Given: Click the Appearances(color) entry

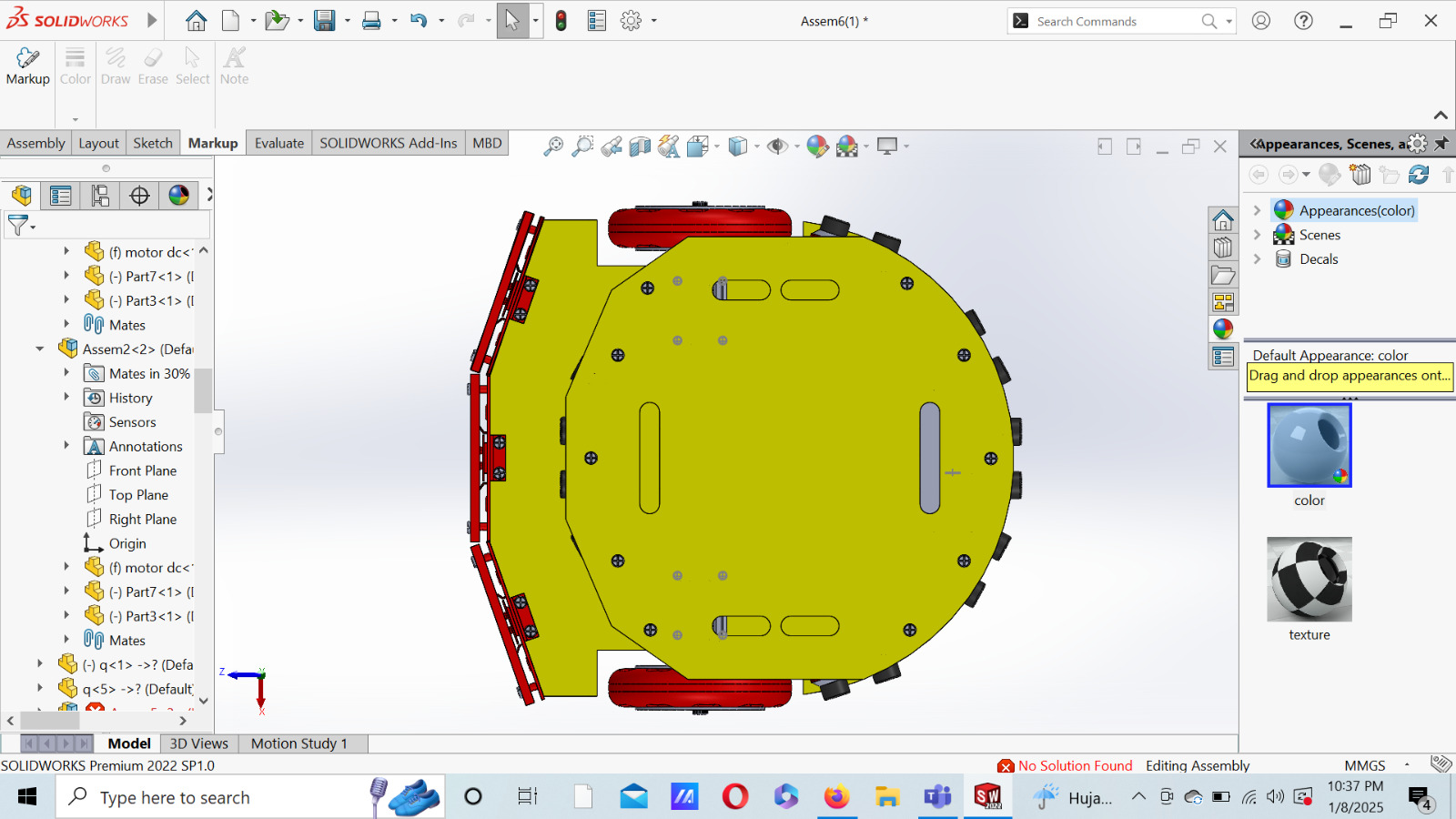Looking at the screenshot, I should pyautogui.click(x=1355, y=209).
